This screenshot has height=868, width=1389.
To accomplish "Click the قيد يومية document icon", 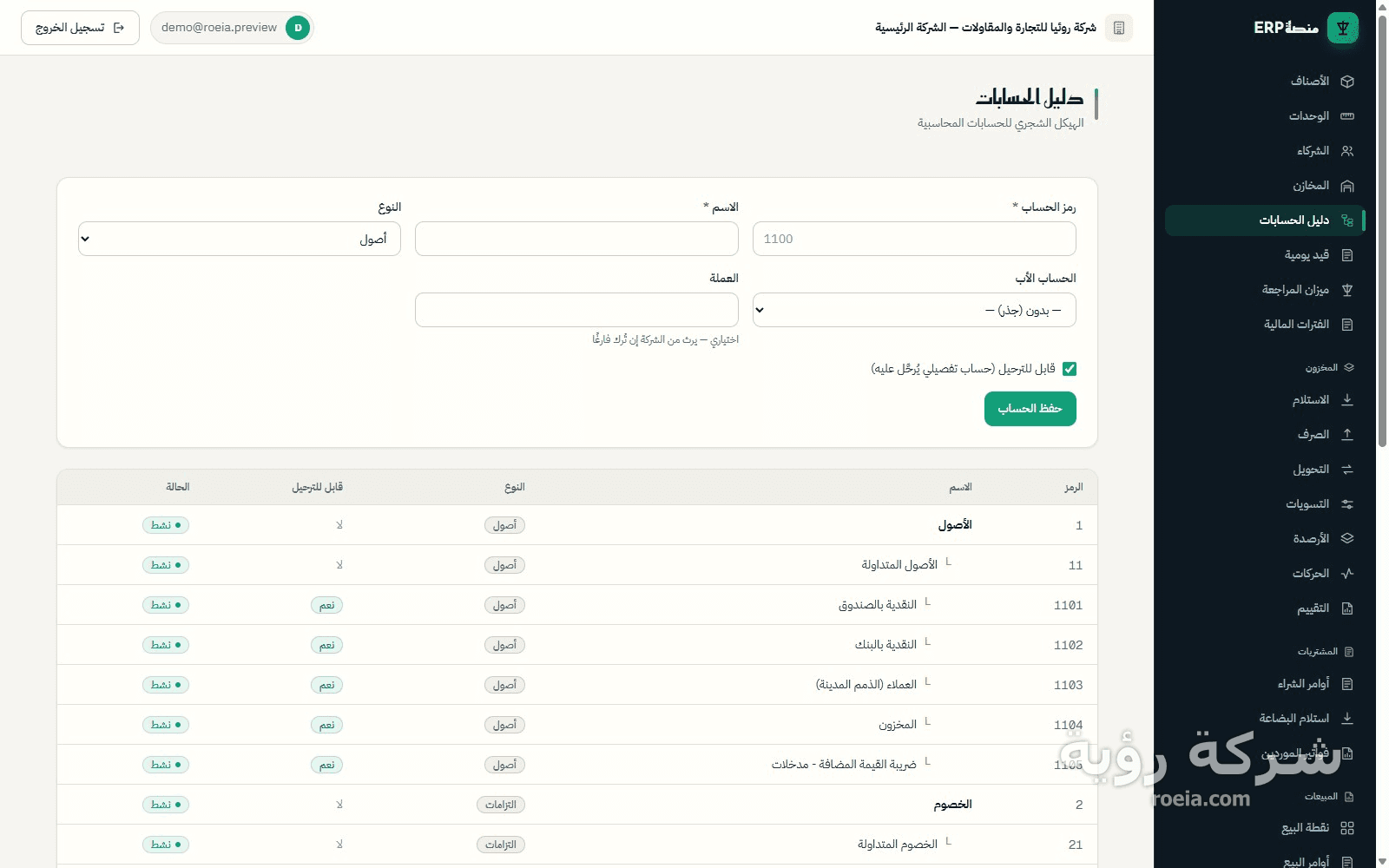I will click(x=1347, y=255).
